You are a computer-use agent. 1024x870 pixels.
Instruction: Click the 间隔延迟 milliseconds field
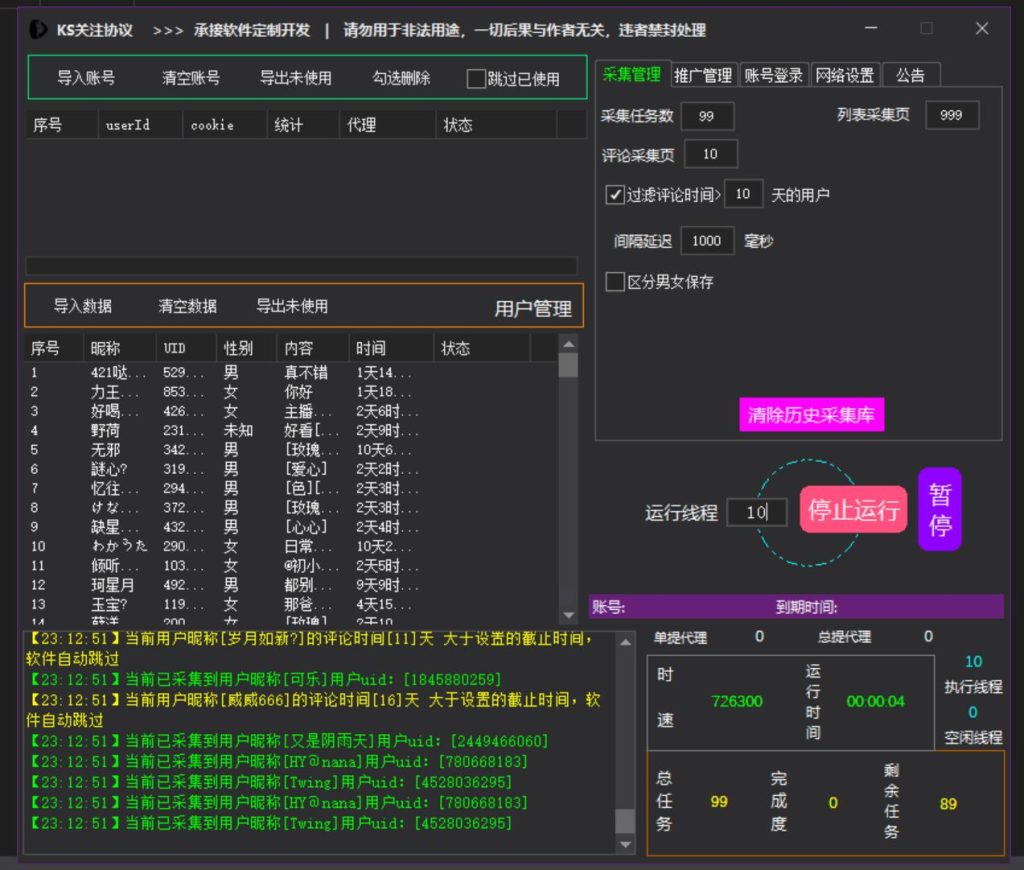coord(707,241)
